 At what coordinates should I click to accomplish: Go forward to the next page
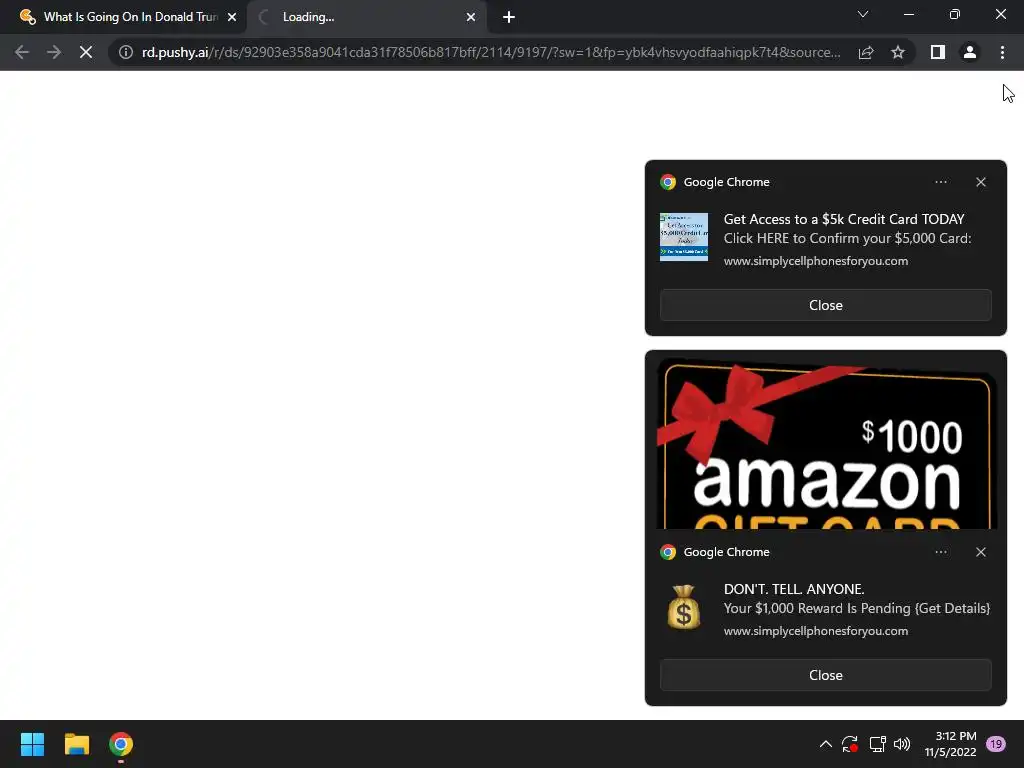54,52
